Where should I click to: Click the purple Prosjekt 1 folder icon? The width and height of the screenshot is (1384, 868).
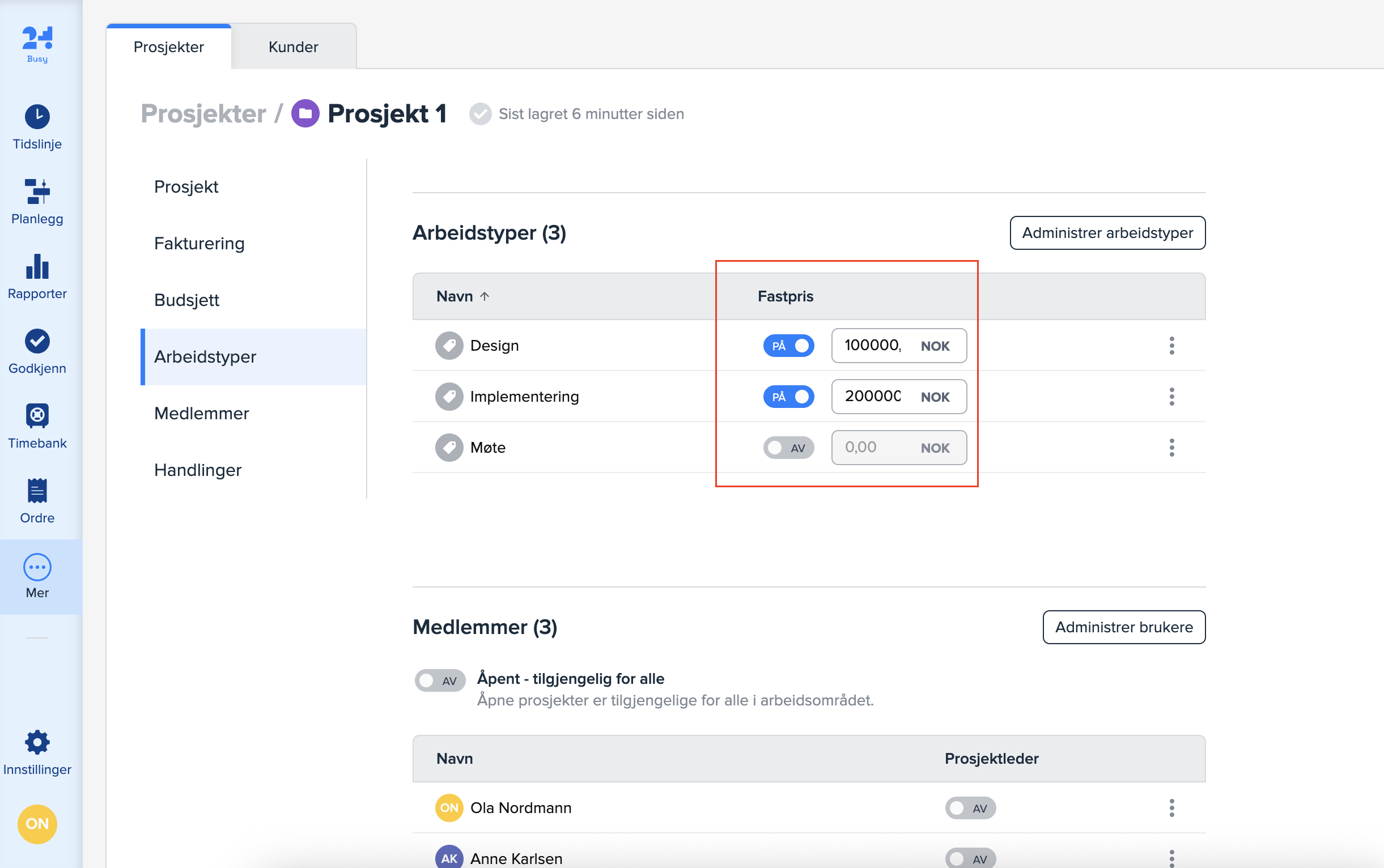[305, 114]
